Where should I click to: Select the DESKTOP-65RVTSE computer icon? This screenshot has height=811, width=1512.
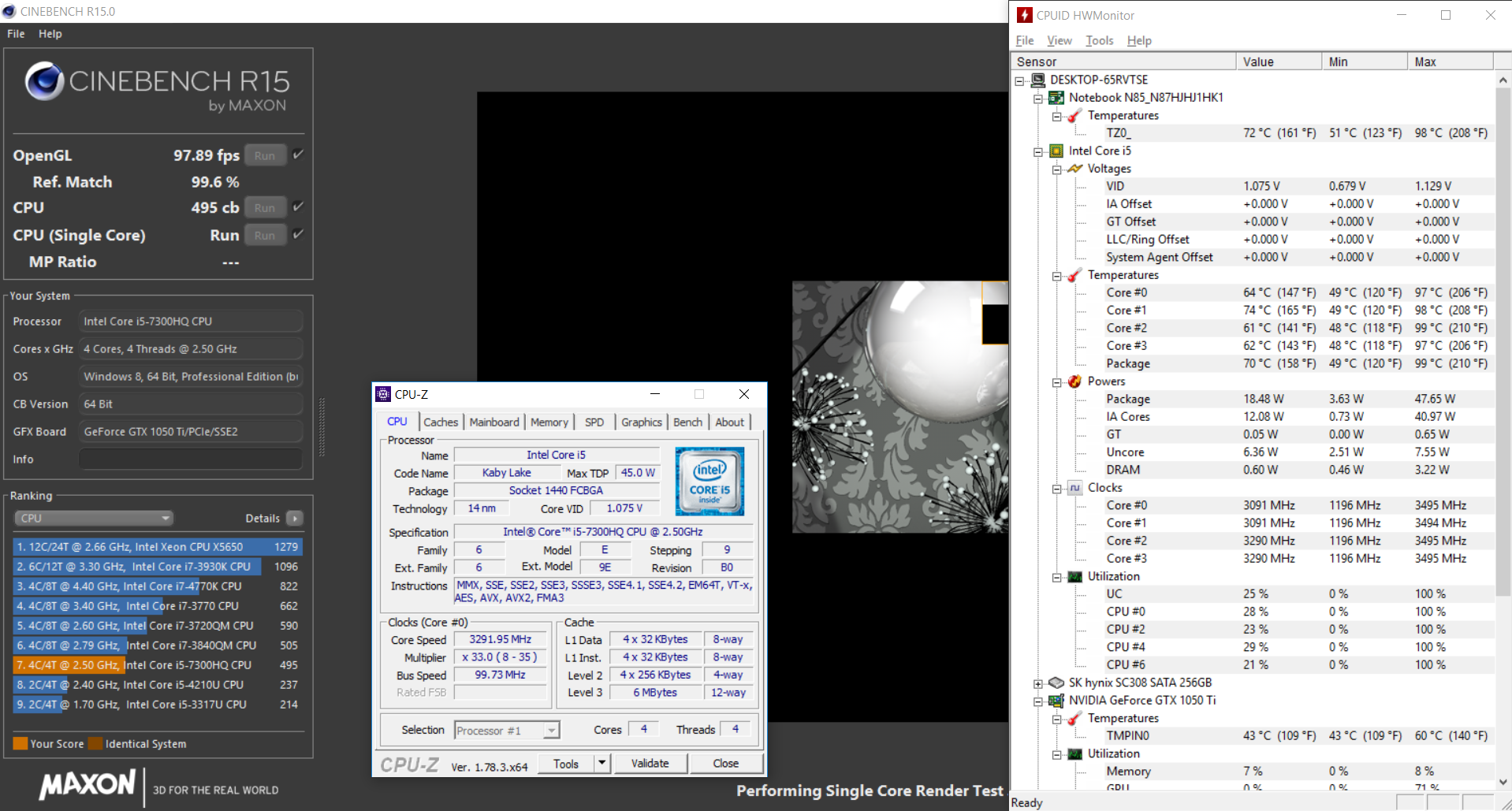point(1038,80)
